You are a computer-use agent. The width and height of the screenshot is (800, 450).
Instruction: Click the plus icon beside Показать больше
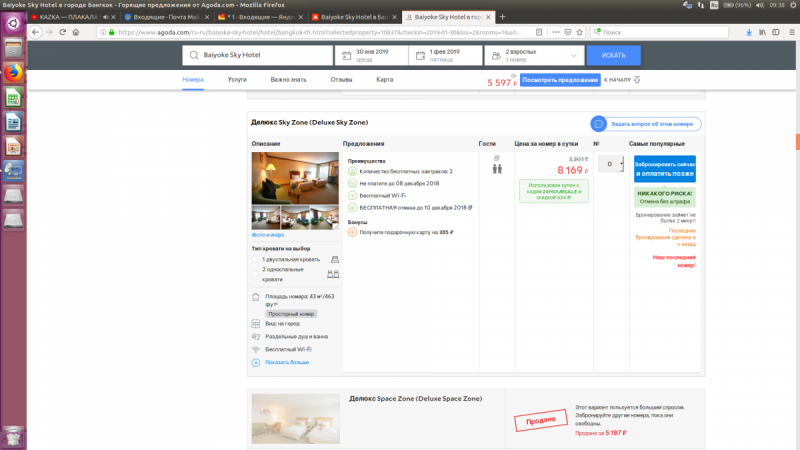point(256,363)
